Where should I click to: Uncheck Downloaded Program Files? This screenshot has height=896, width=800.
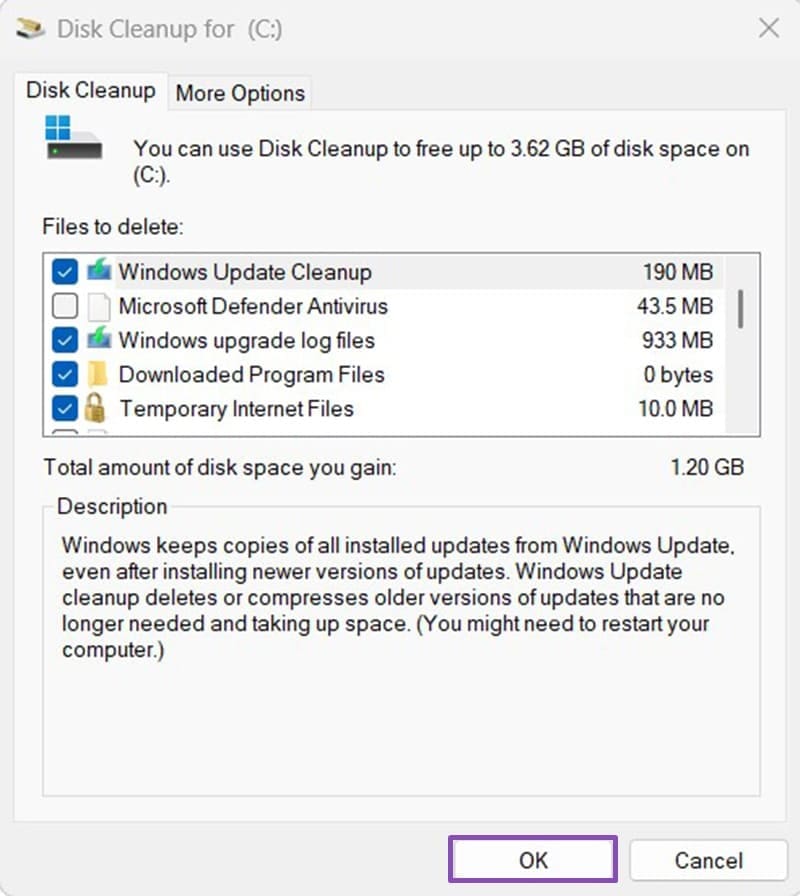65,374
